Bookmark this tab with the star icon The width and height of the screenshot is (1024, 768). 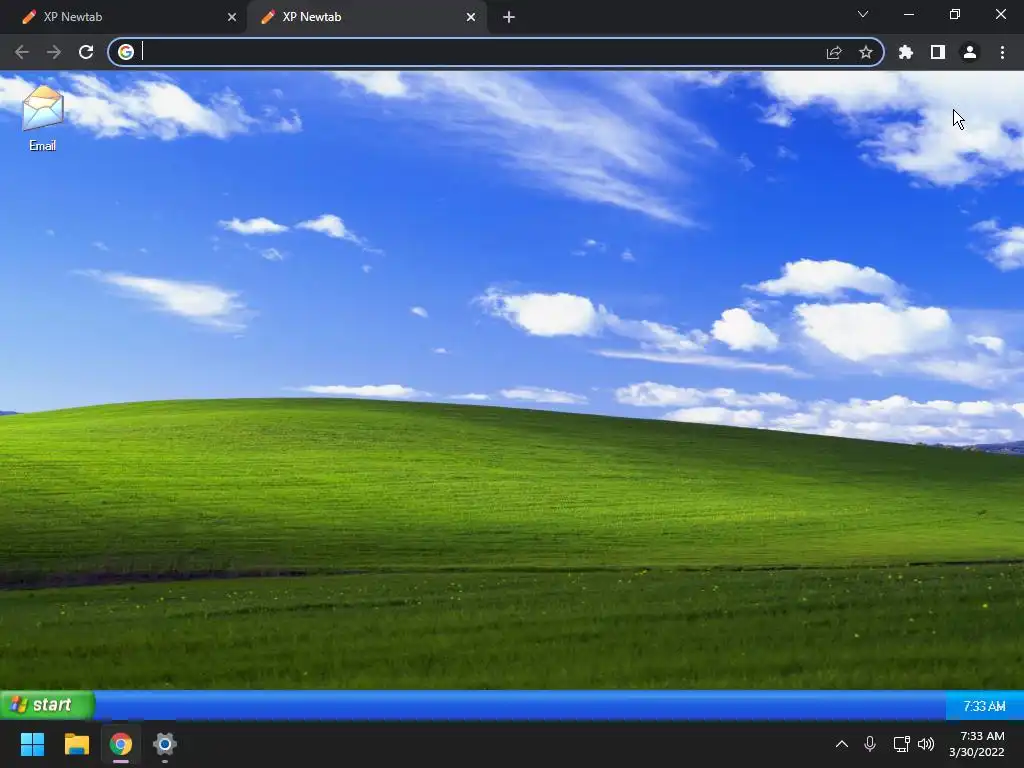(x=866, y=52)
